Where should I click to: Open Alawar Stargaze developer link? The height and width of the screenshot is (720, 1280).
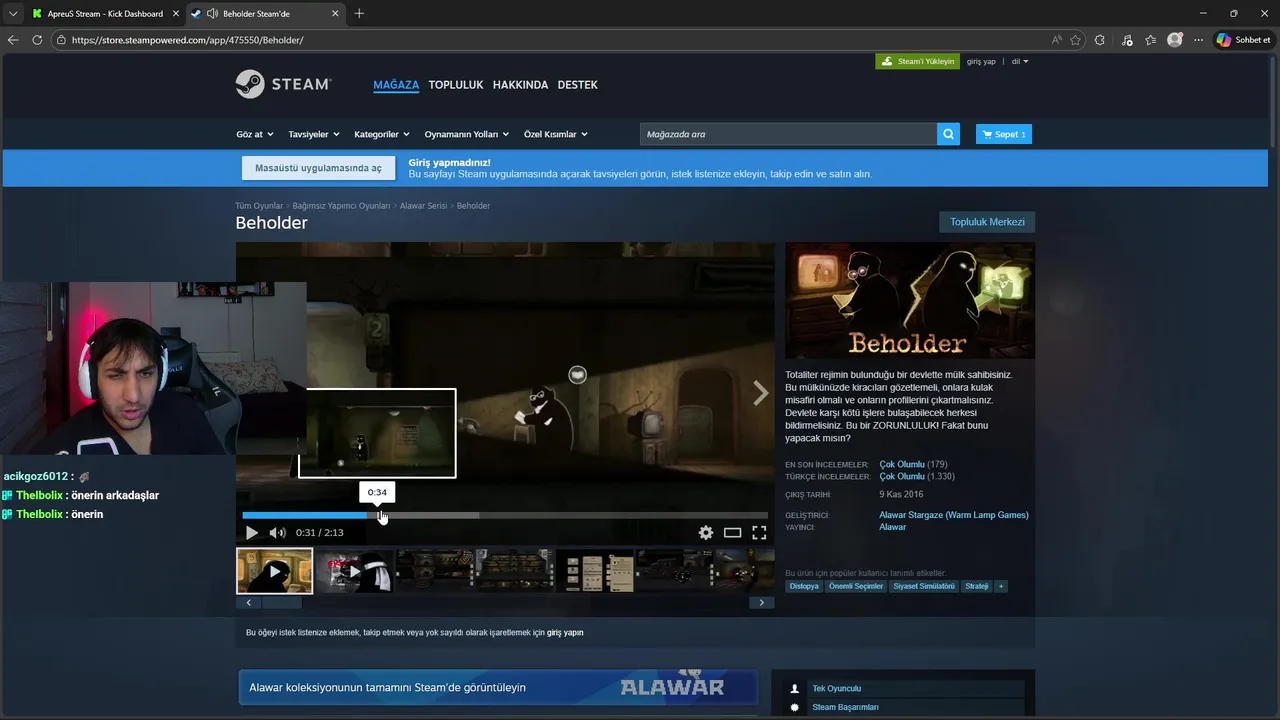click(x=953, y=515)
